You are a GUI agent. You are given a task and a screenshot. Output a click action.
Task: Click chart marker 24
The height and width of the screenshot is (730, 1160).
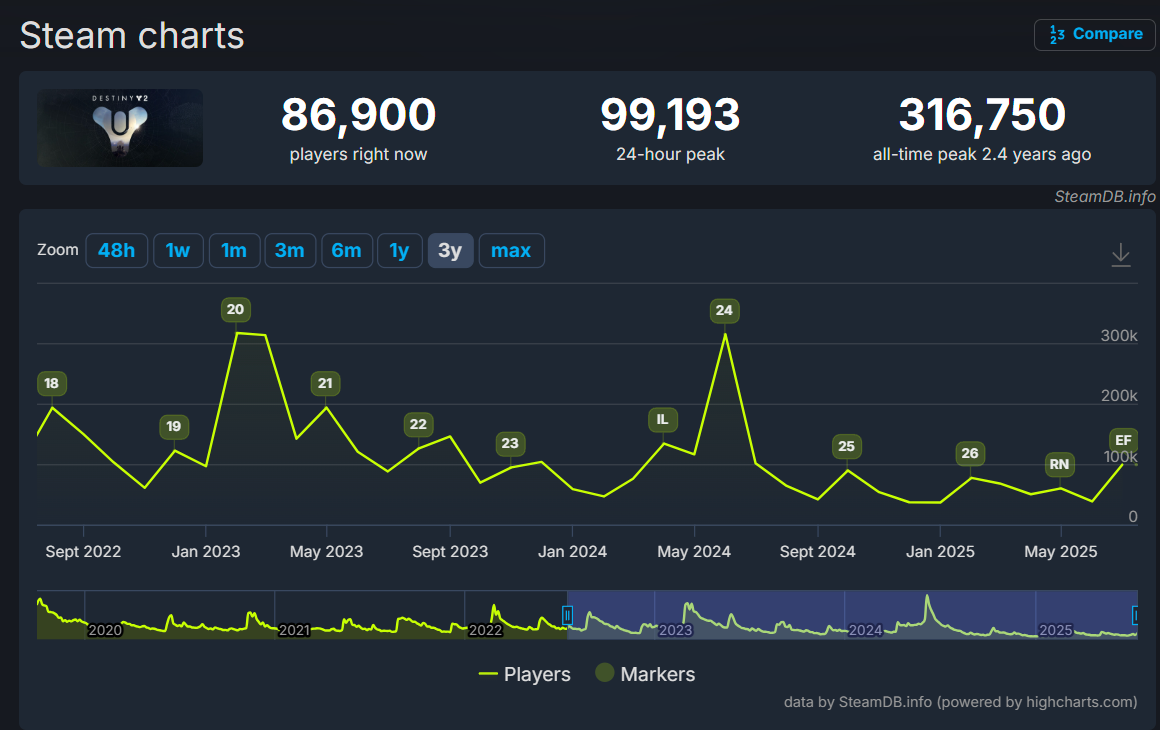(x=724, y=311)
